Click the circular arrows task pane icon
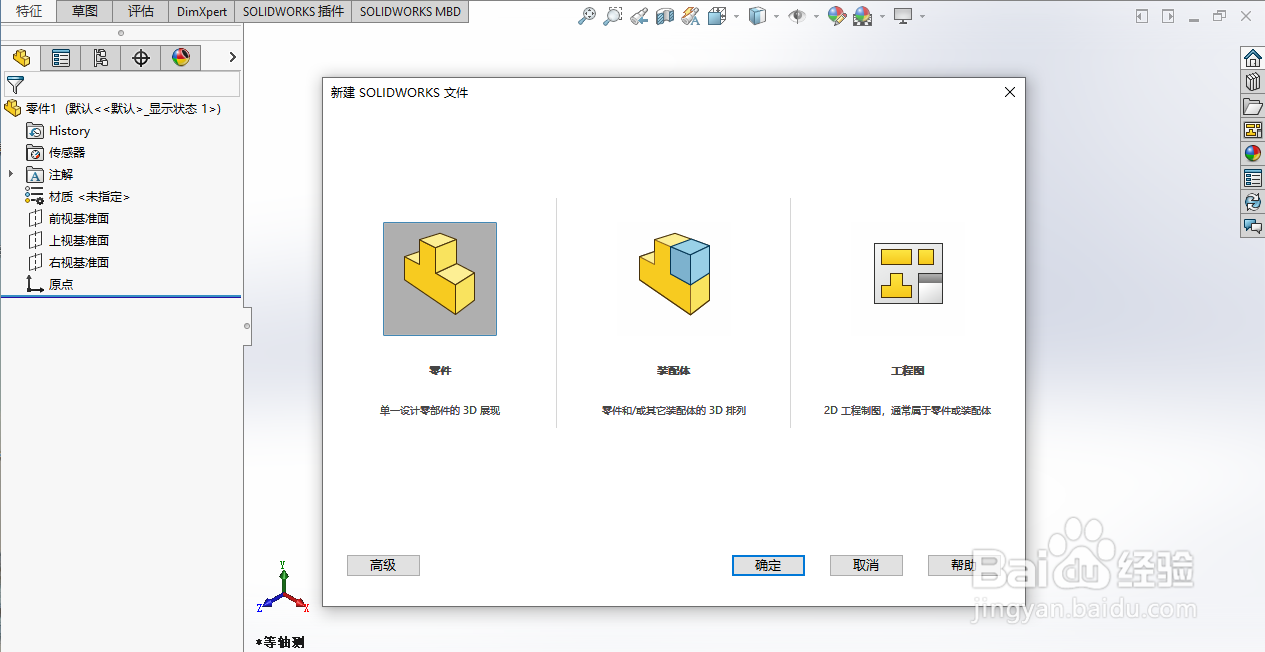 (x=1252, y=202)
